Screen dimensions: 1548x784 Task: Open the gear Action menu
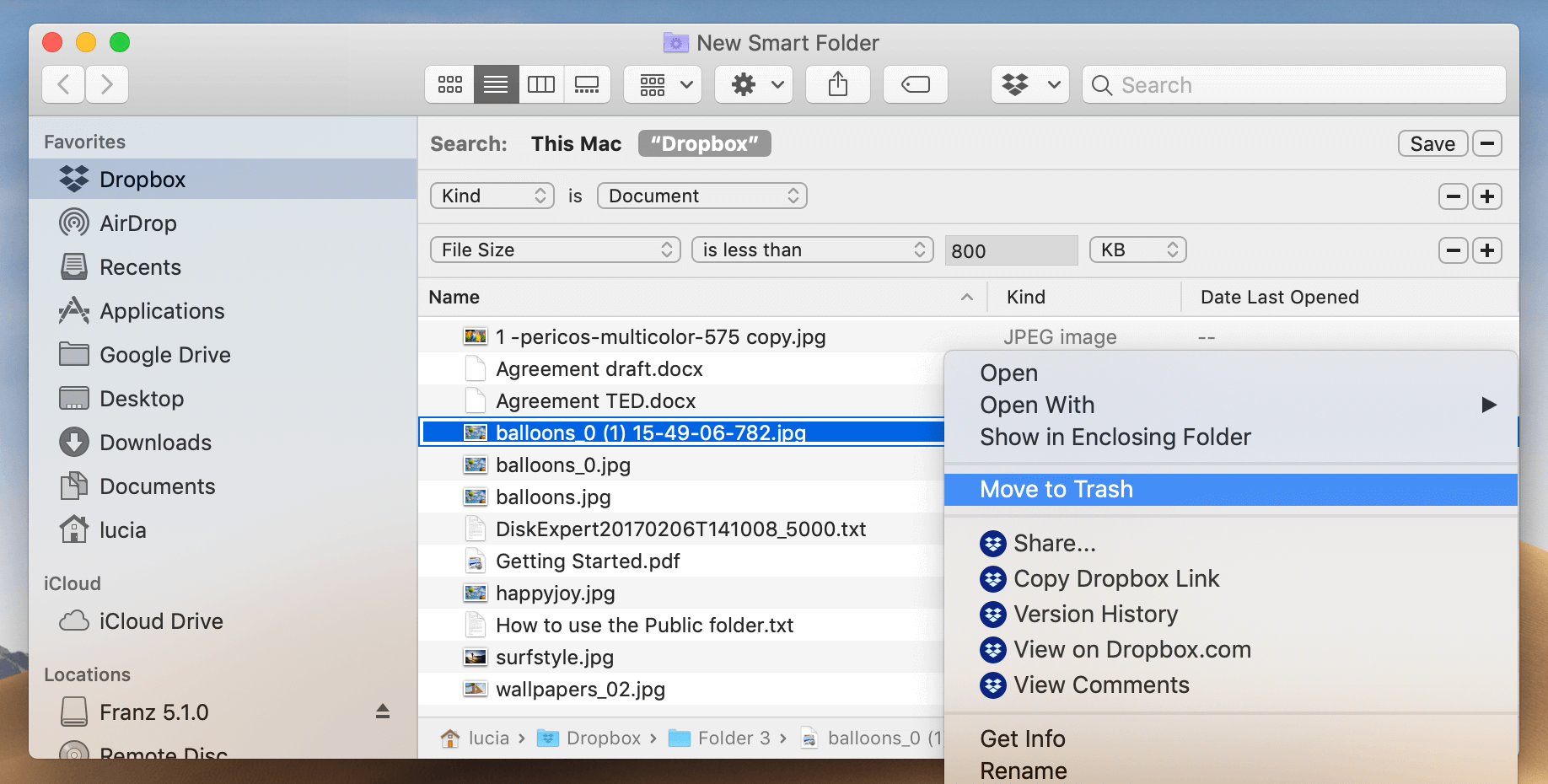coord(754,84)
